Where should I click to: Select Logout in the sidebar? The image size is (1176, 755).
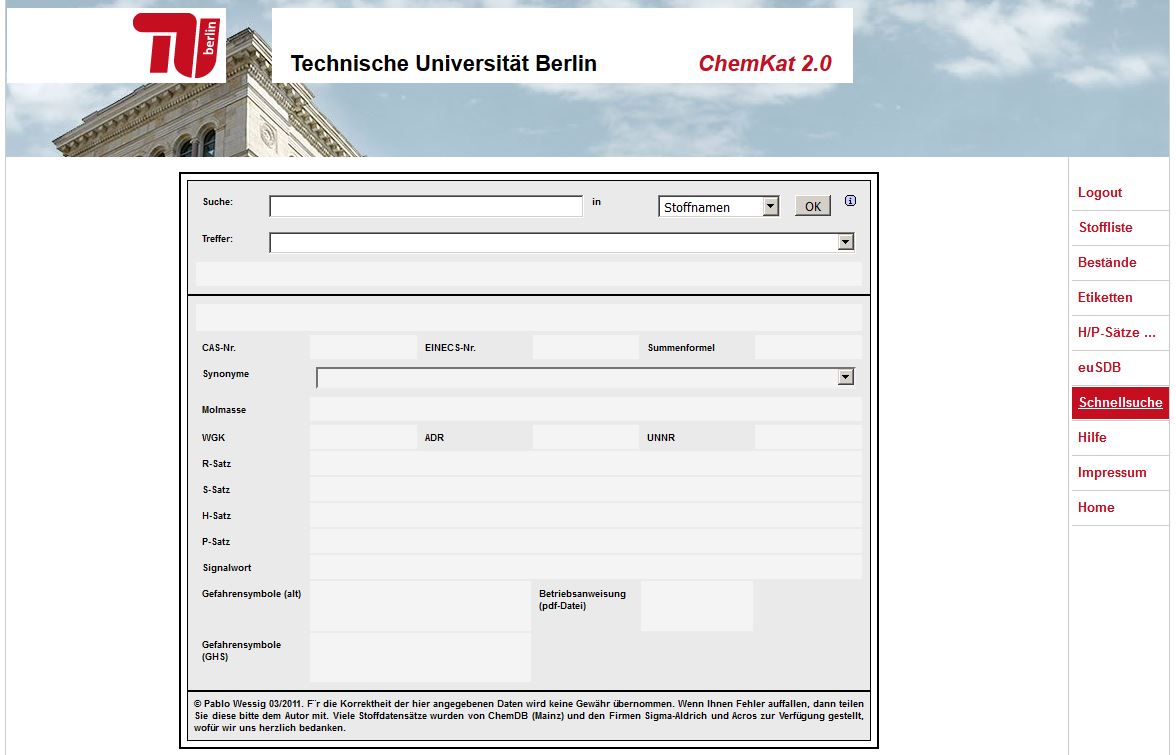pos(1100,192)
